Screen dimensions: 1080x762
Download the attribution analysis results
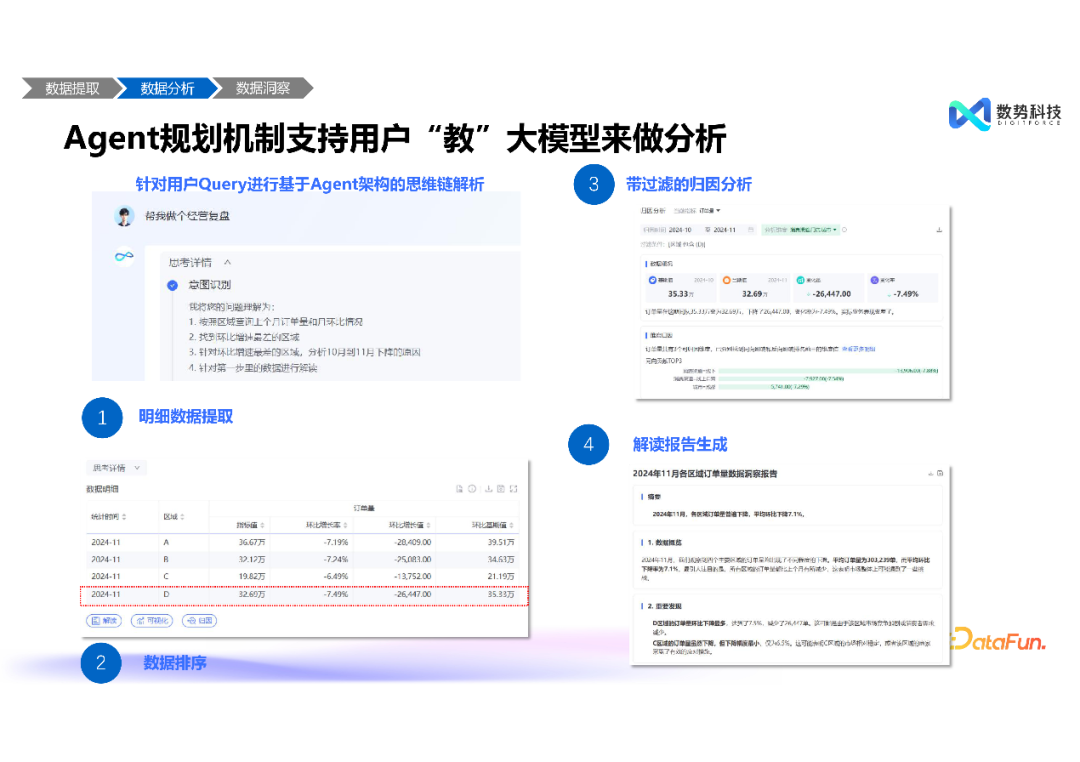click(x=937, y=229)
